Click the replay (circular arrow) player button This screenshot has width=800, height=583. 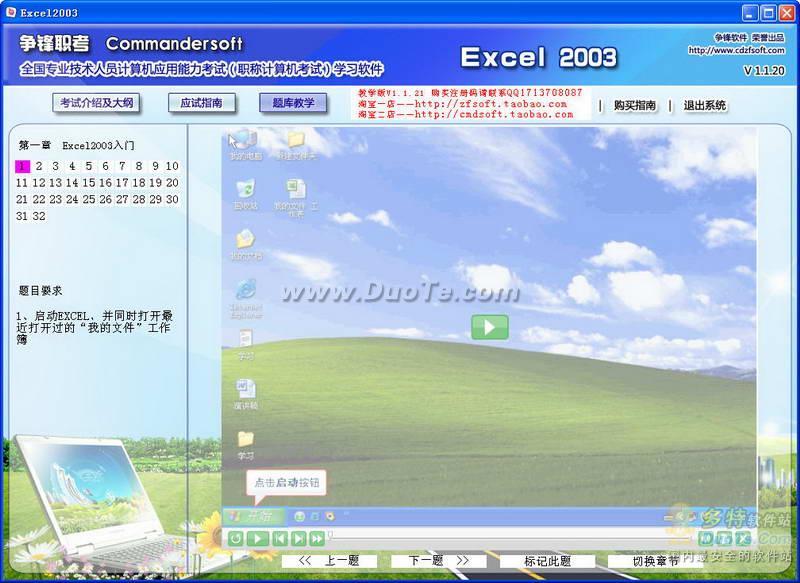pos(235,538)
